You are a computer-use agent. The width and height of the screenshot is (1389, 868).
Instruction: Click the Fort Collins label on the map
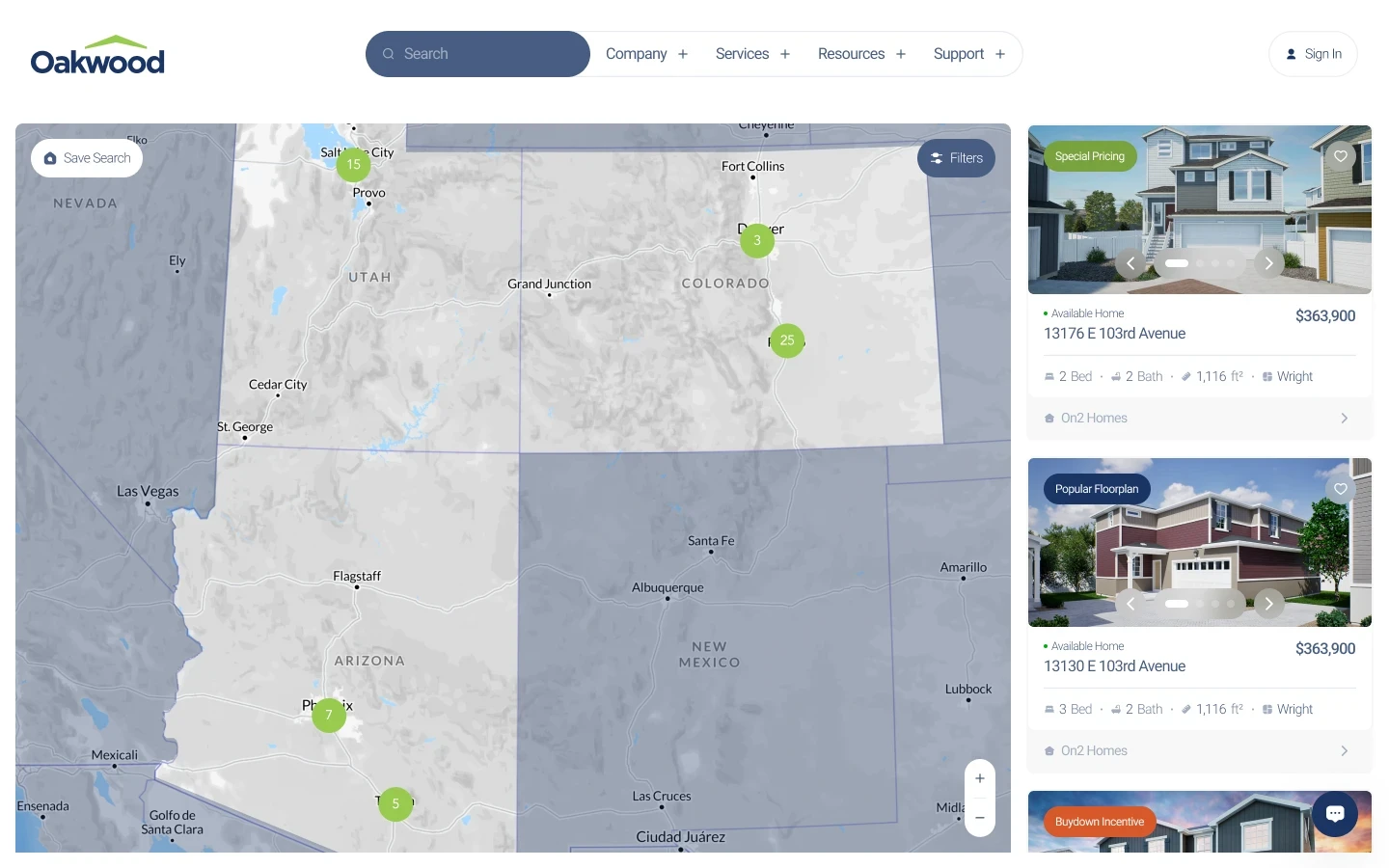point(753,166)
